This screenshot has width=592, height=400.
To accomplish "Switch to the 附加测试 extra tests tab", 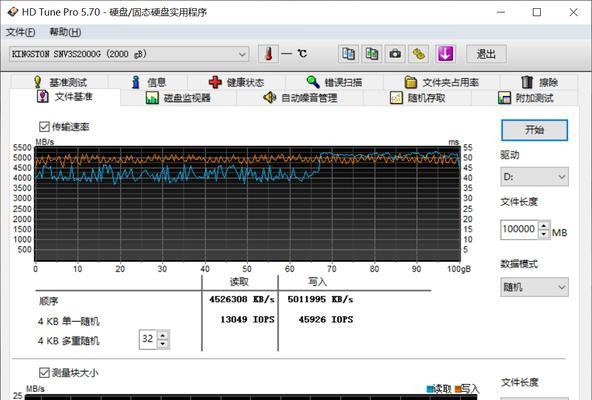I will pos(526,98).
